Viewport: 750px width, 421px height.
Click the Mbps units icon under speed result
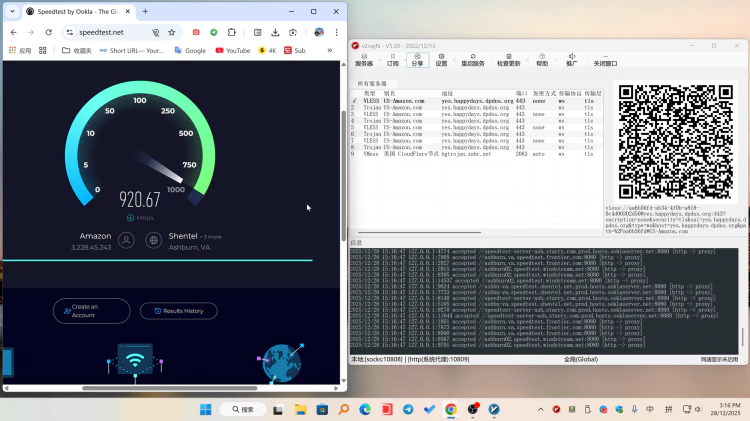click(130, 218)
